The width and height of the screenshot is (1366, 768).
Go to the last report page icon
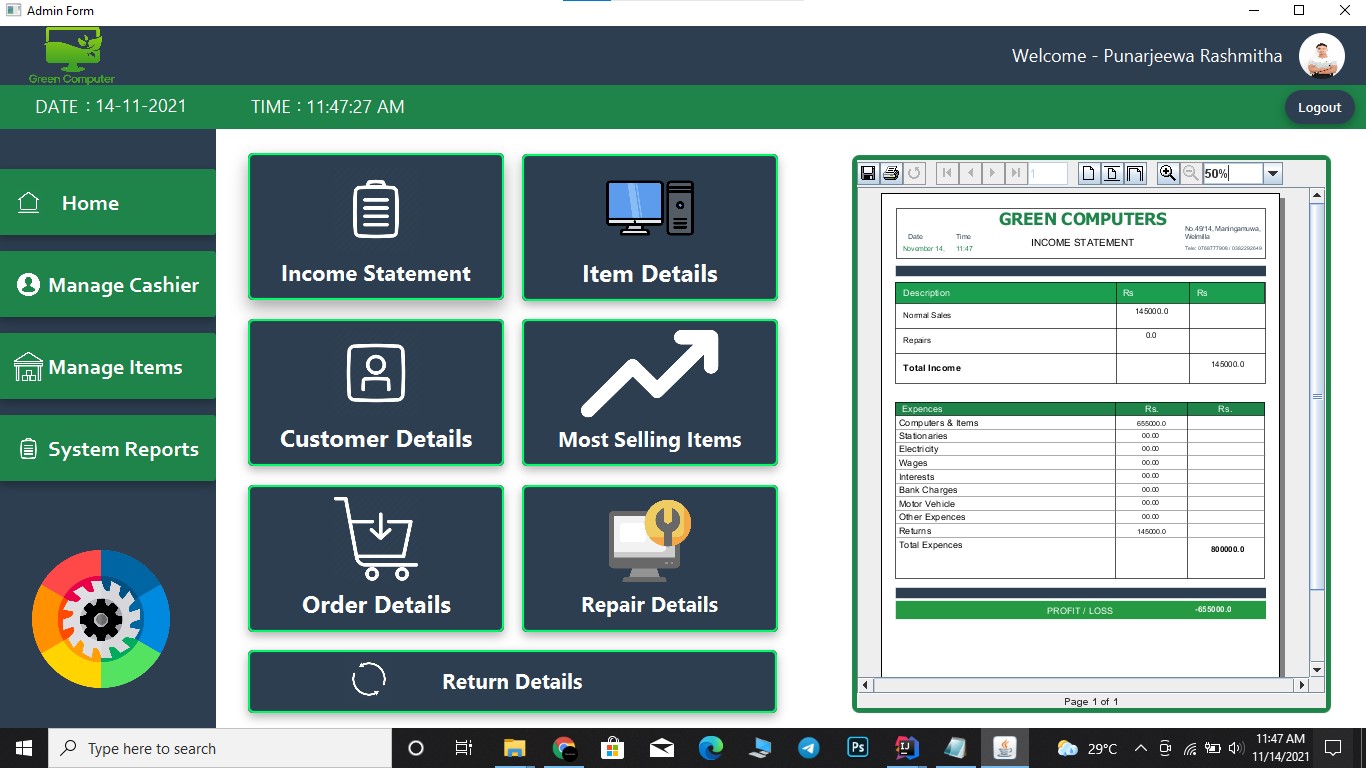click(x=1013, y=172)
